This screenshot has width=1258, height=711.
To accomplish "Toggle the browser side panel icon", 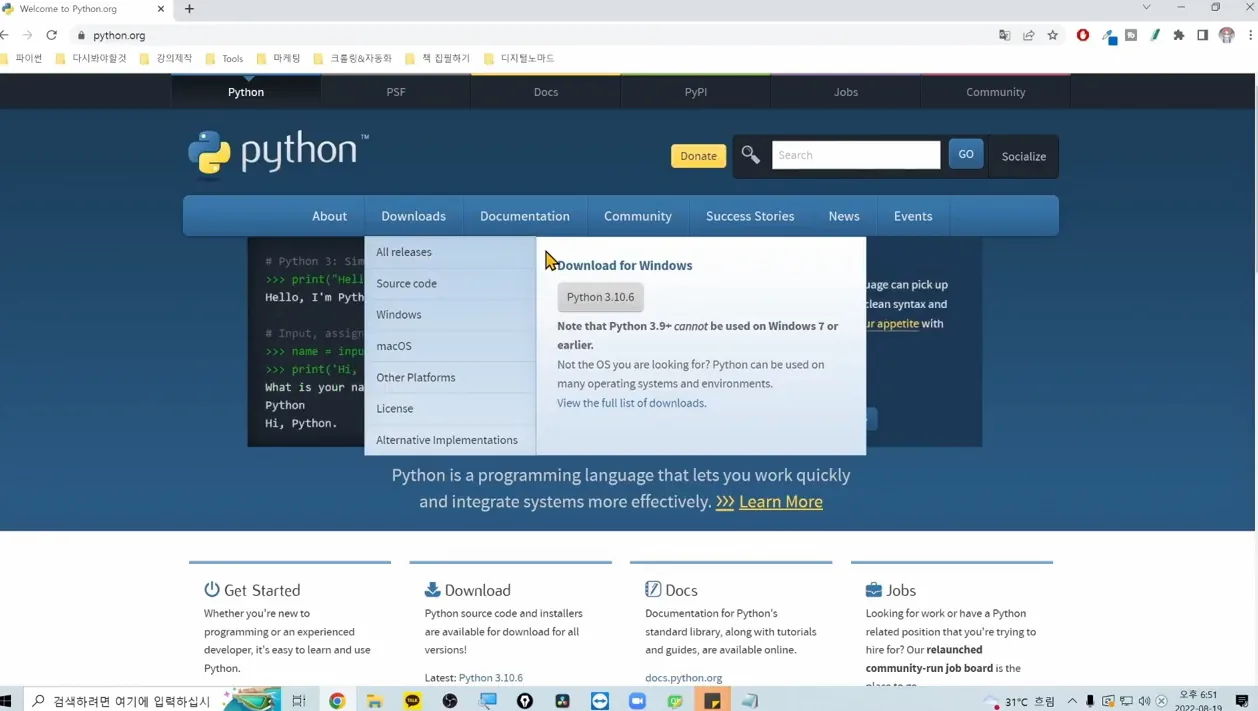I will coord(1203,35).
